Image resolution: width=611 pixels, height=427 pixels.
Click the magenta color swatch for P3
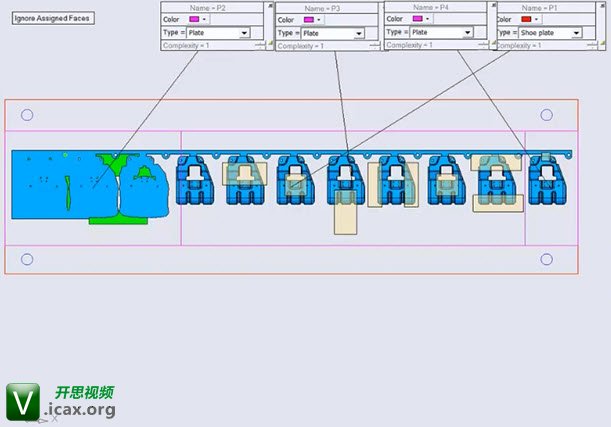click(309, 19)
